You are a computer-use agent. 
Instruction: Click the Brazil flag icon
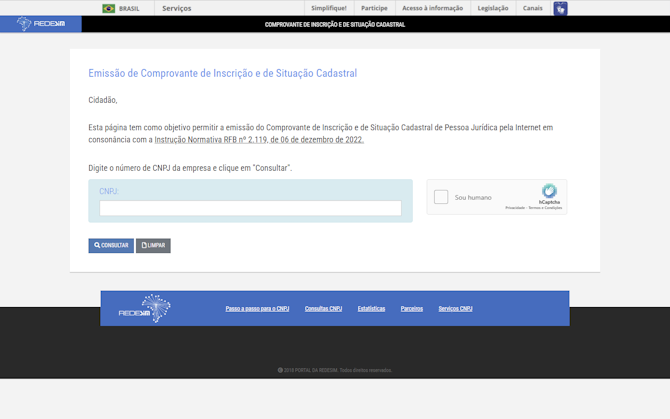[x=108, y=8]
